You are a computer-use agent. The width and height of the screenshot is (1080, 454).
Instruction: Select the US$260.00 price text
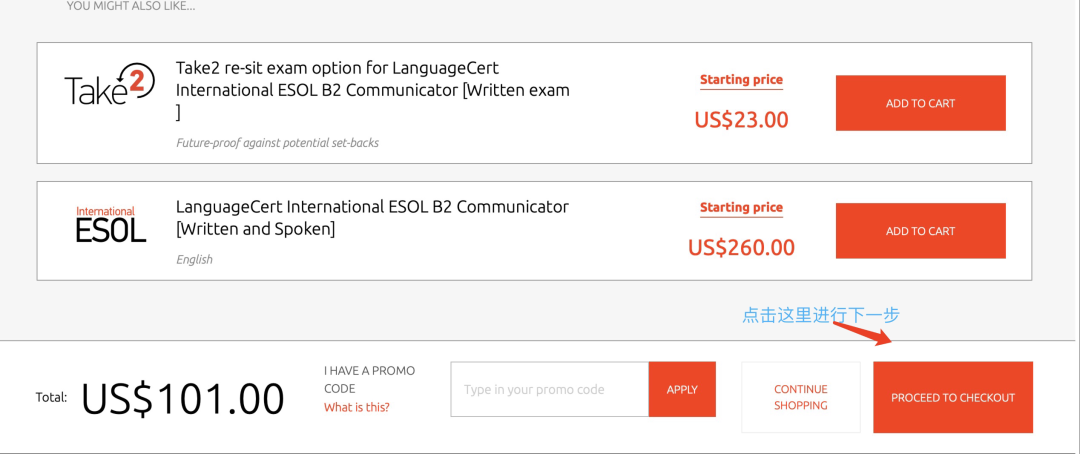tap(741, 247)
